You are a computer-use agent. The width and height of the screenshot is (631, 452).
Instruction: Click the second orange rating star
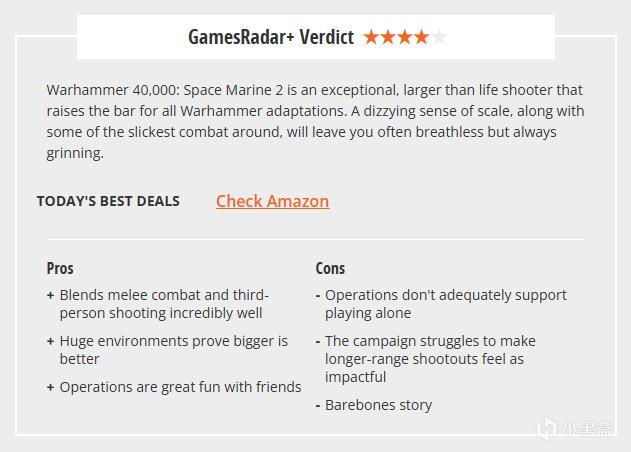388,38
